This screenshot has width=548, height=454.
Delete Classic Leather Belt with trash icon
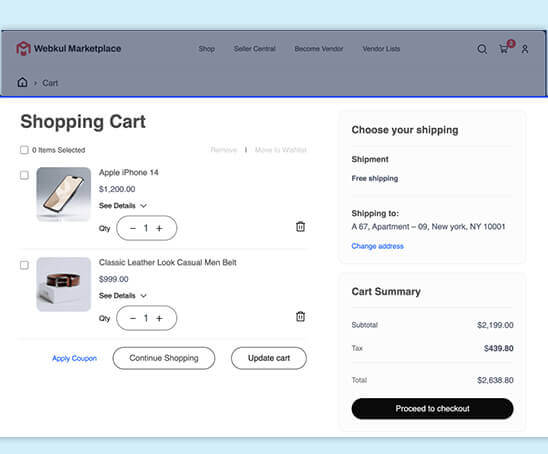pos(300,316)
